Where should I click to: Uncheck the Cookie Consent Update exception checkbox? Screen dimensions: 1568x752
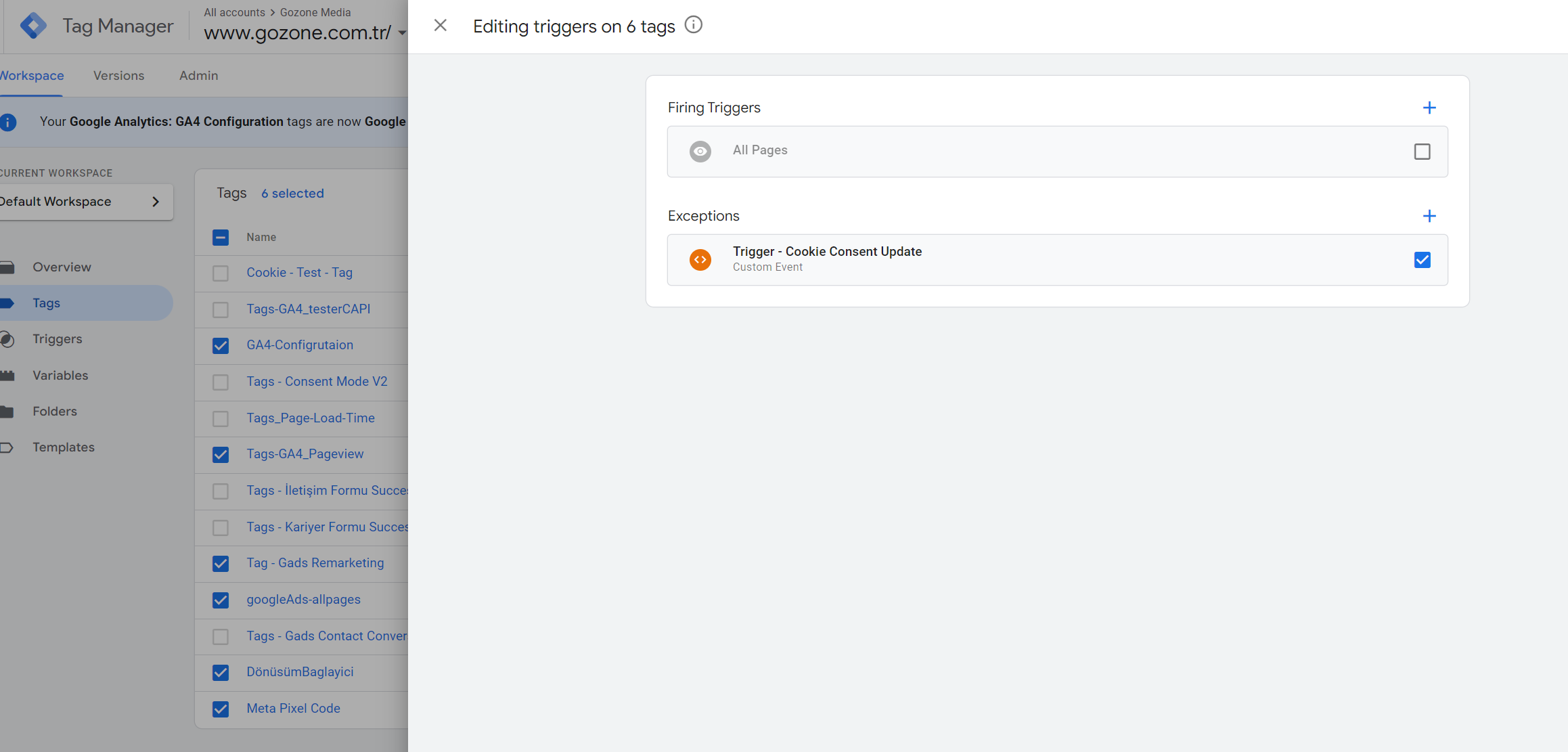point(1422,260)
